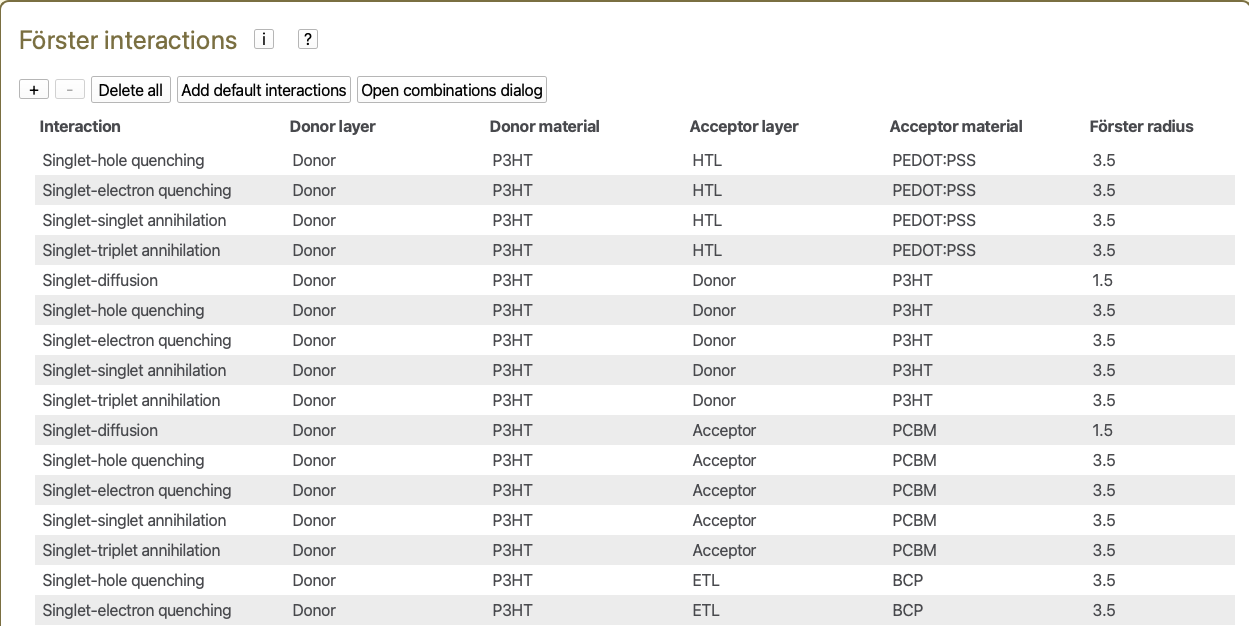Open the help '?' icon
The height and width of the screenshot is (626, 1249).
(x=308, y=39)
